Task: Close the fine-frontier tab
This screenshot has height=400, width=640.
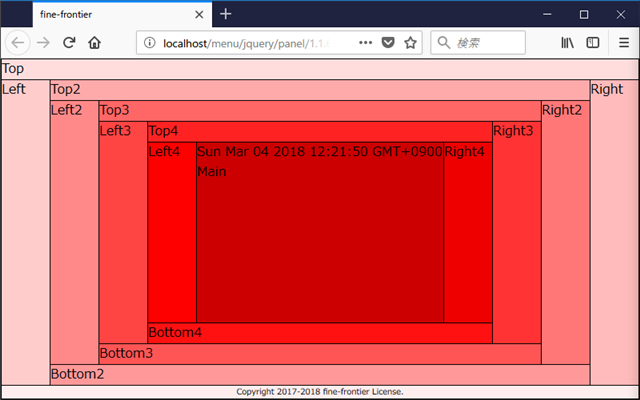Action: click(x=199, y=15)
